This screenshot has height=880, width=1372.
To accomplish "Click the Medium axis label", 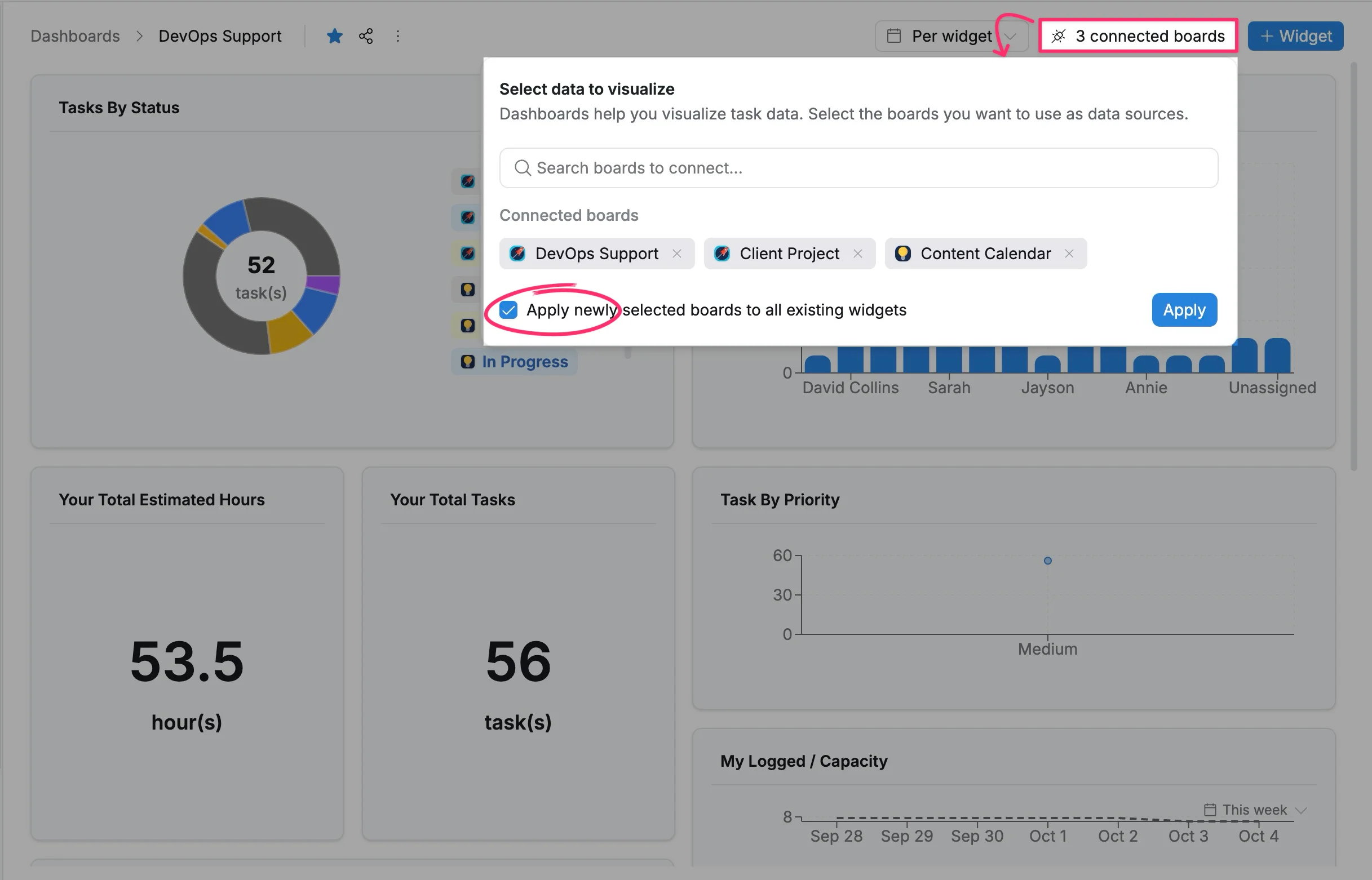I will coord(1047,649).
